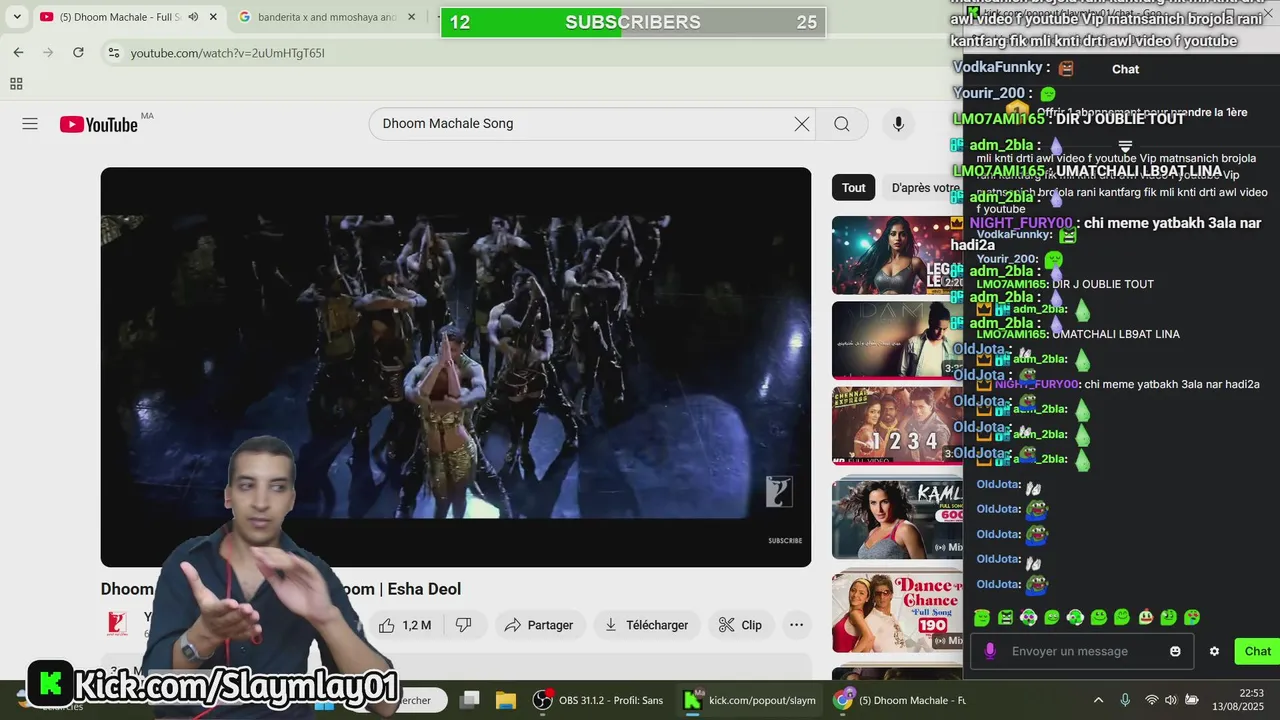Open Task View in taskbar
This screenshot has height=720, width=1280.
(x=470, y=700)
